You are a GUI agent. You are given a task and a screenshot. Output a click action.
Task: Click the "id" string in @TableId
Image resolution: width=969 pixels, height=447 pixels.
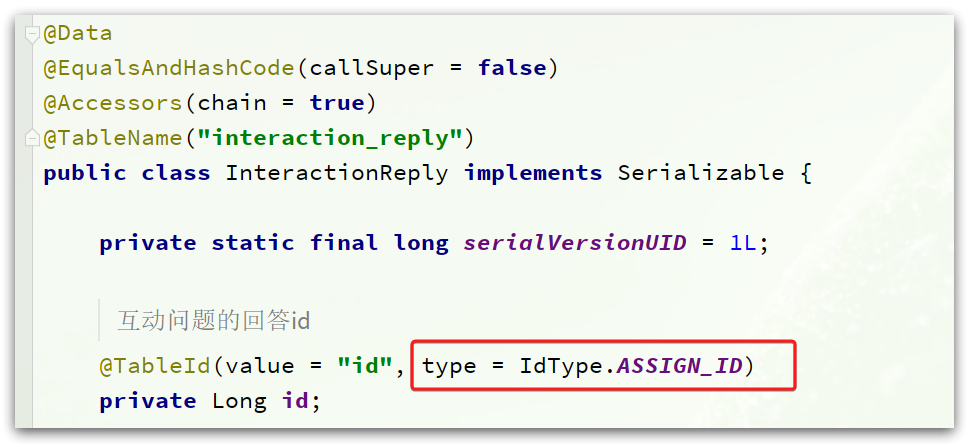(x=365, y=366)
